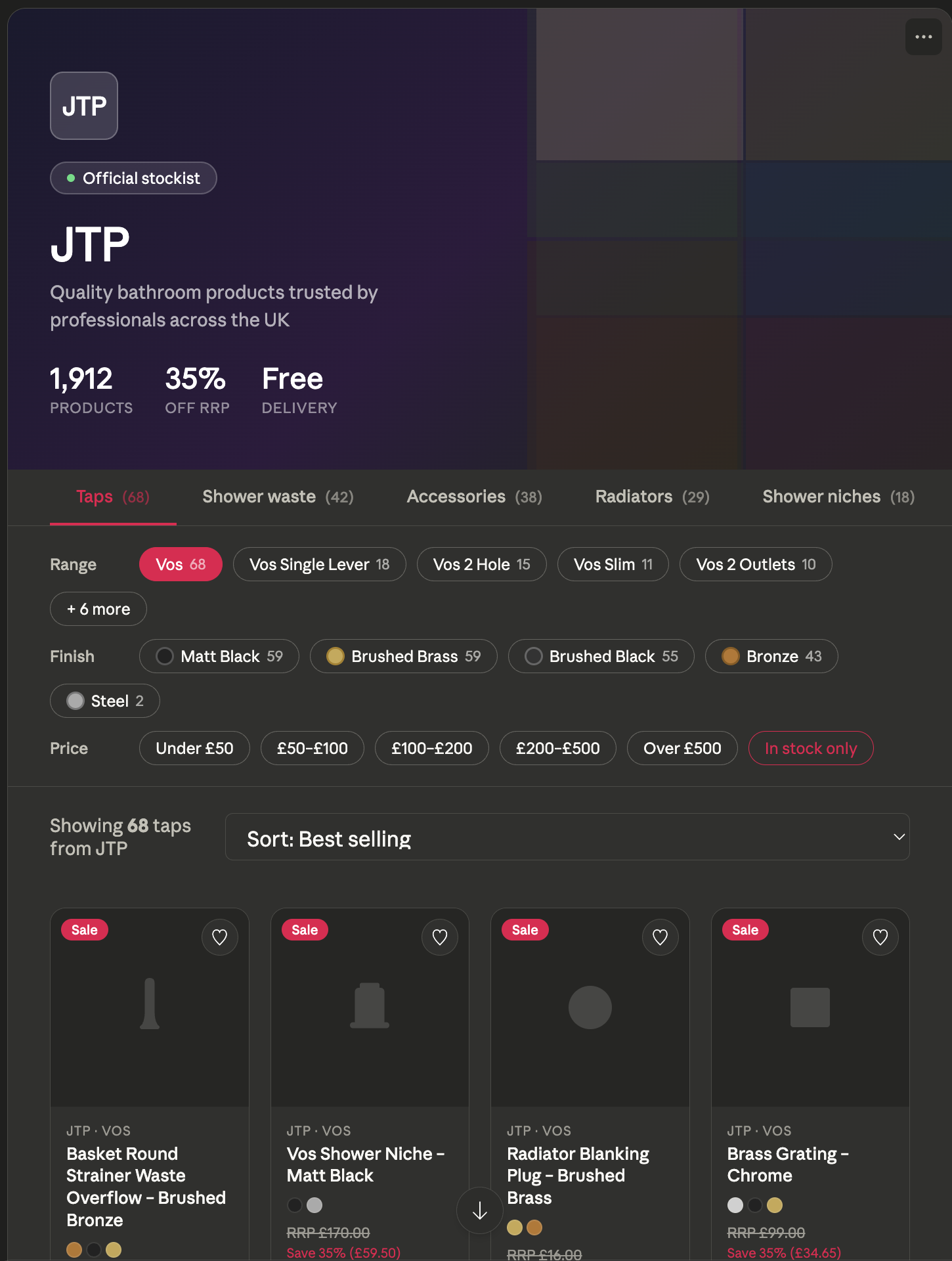
Task: Open Vos Shower Niche – Matt Black
Action: [366, 1164]
